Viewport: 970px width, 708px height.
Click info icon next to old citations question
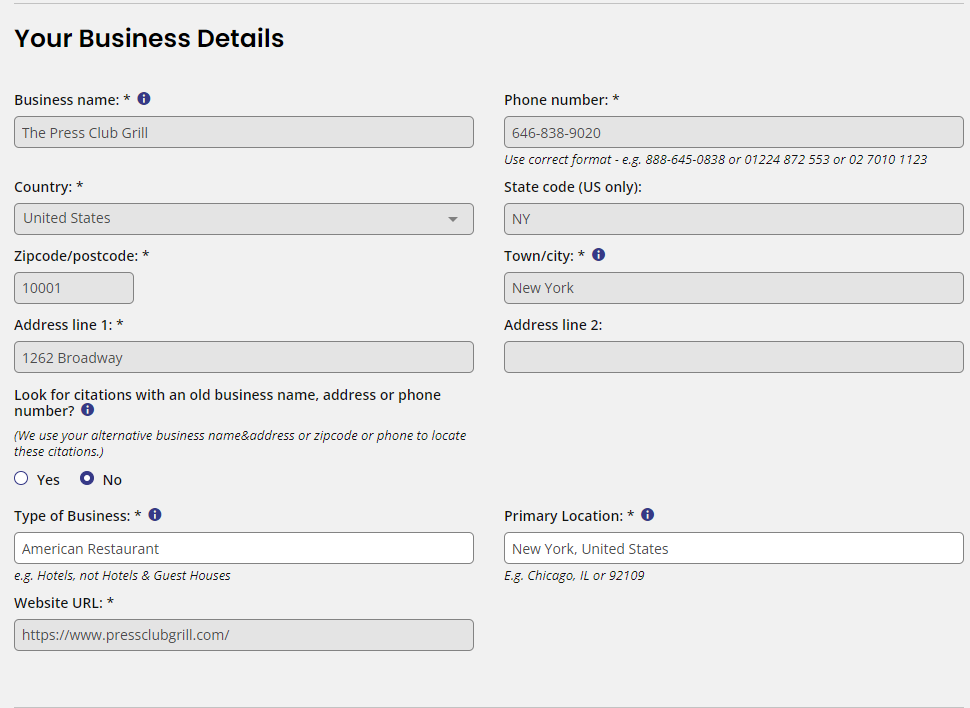[x=88, y=410]
